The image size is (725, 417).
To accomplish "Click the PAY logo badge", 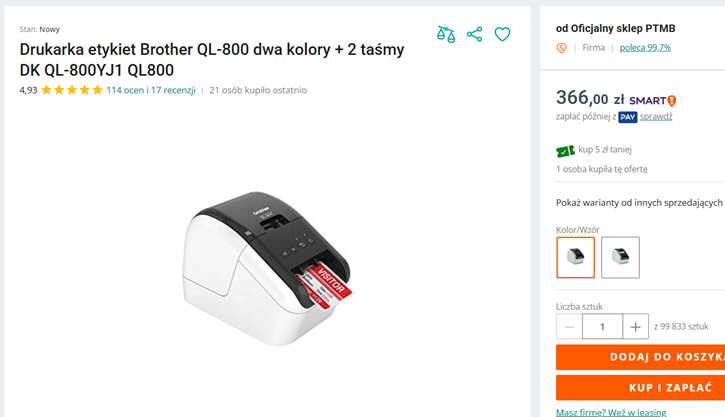I will (x=627, y=117).
